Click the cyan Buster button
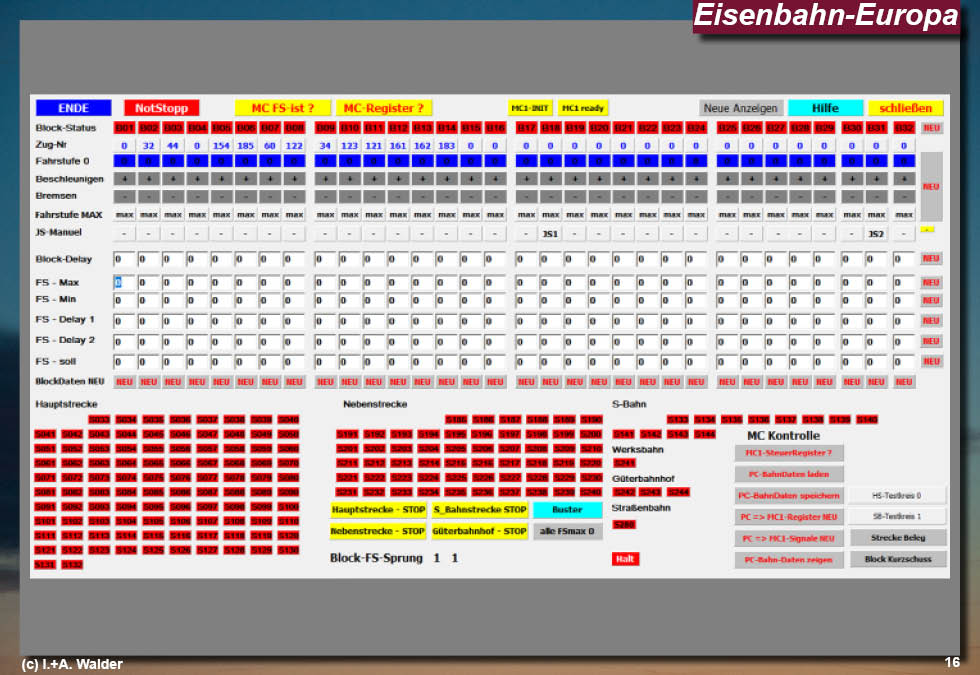The height and width of the screenshot is (675, 980). pyautogui.click(x=567, y=510)
